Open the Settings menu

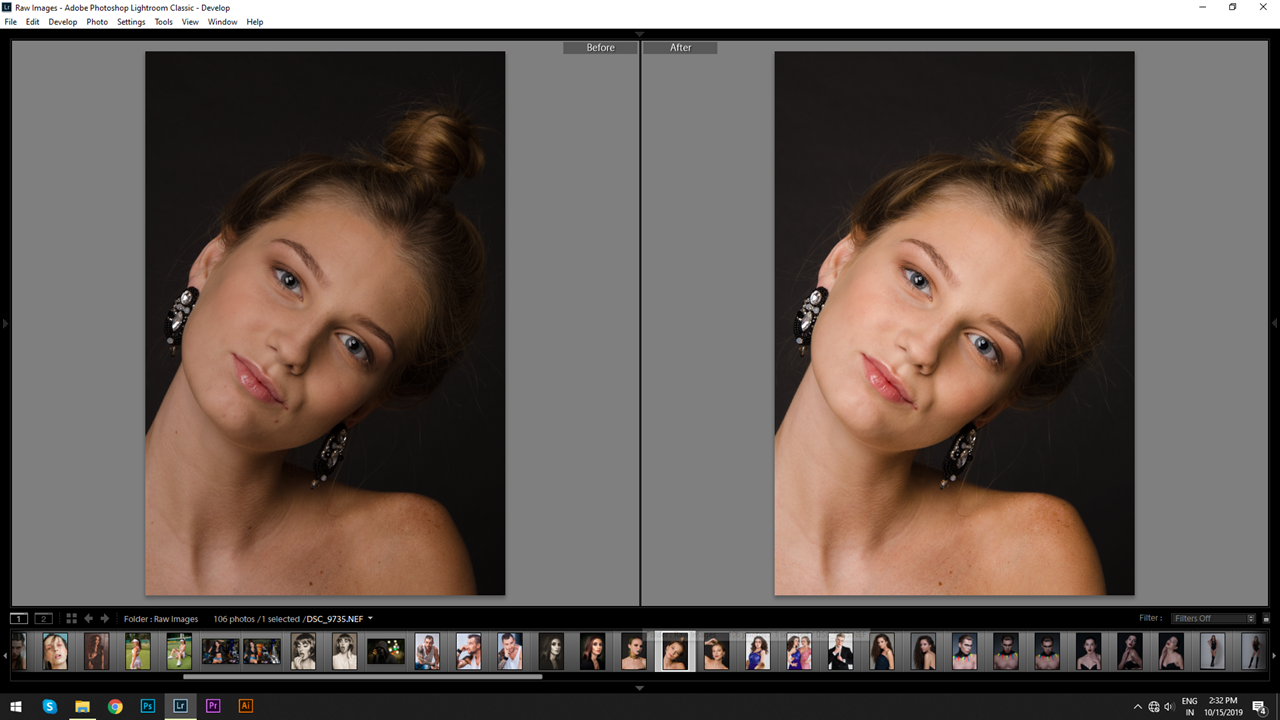pos(131,22)
